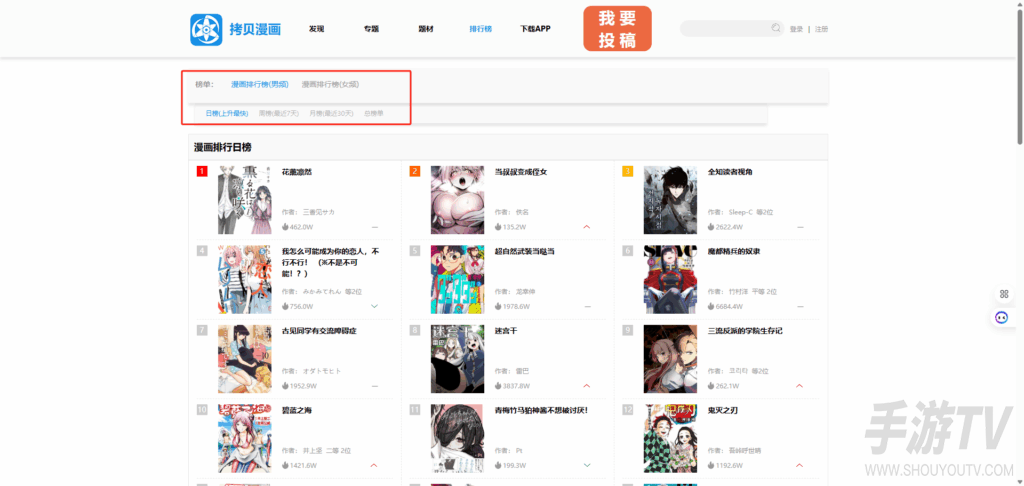Image resolution: width=1024 pixels, height=486 pixels.
Task: Click the orange rank 2 badge
Action: (x=415, y=172)
